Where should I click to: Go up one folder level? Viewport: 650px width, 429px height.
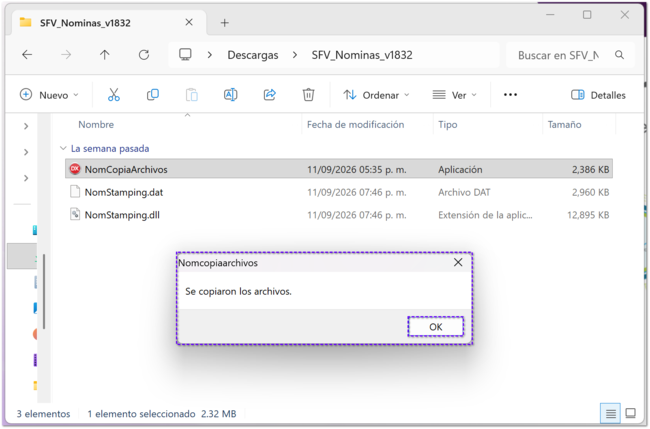point(104,55)
